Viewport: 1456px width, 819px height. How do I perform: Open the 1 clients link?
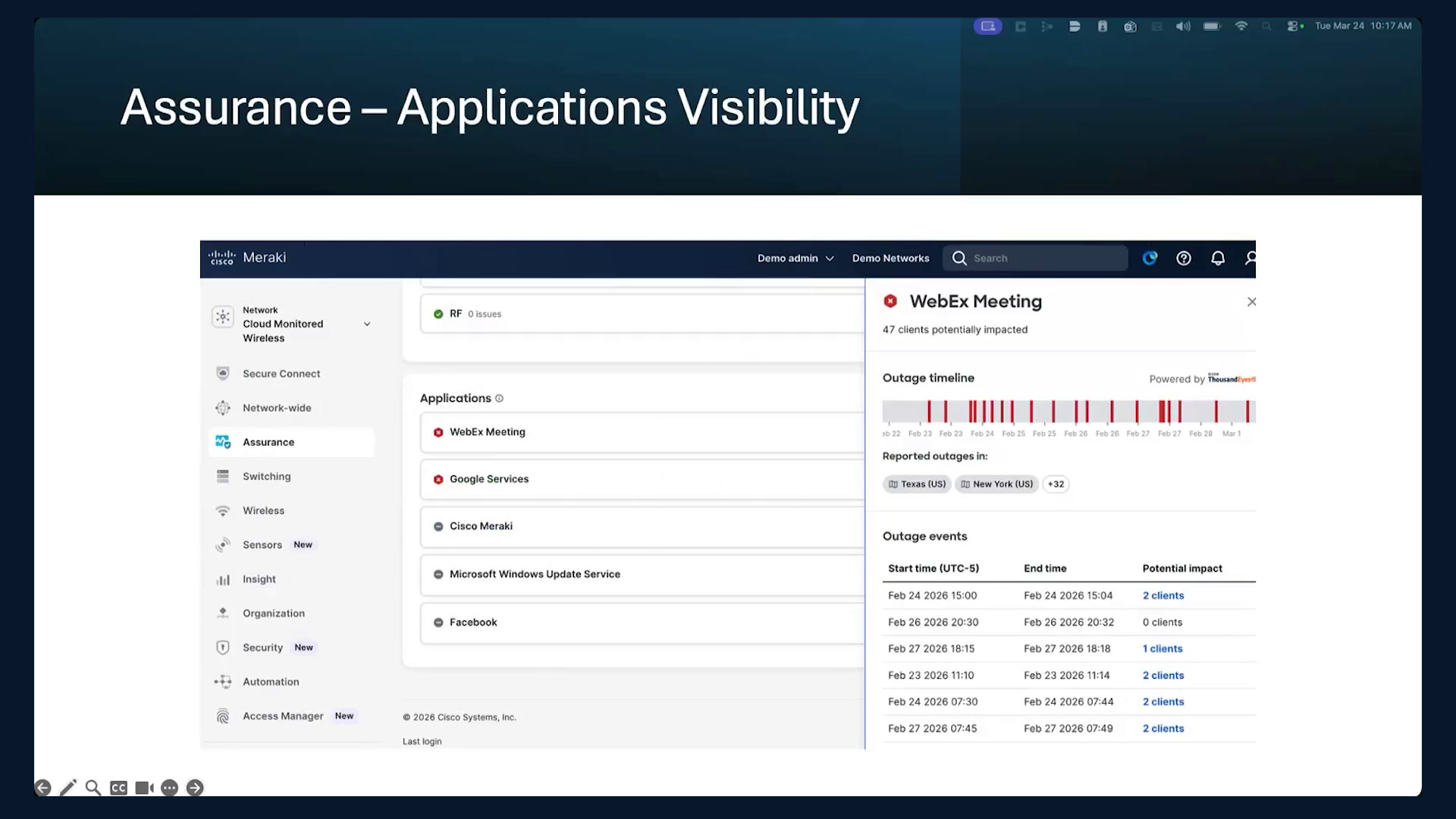[x=1163, y=648]
